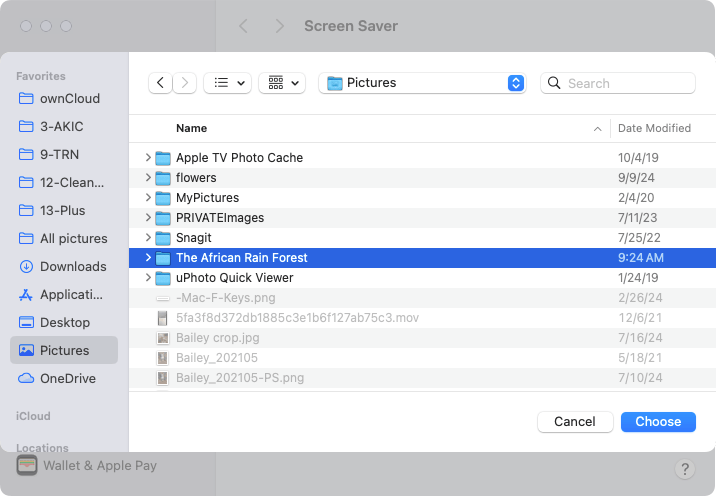Click the Choose button
The image size is (716, 496).
point(658,422)
